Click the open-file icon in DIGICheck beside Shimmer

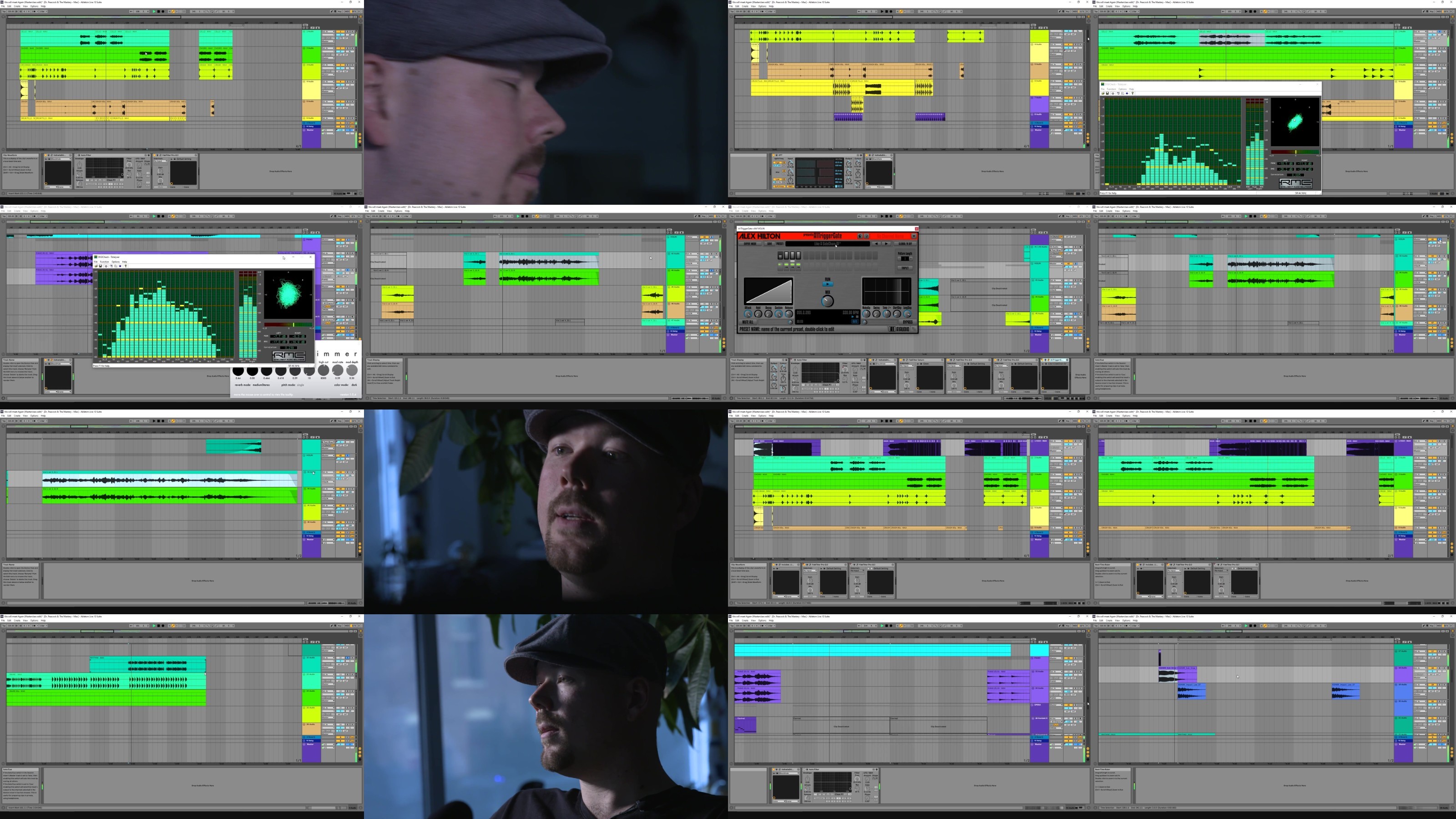[x=96, y=266]
